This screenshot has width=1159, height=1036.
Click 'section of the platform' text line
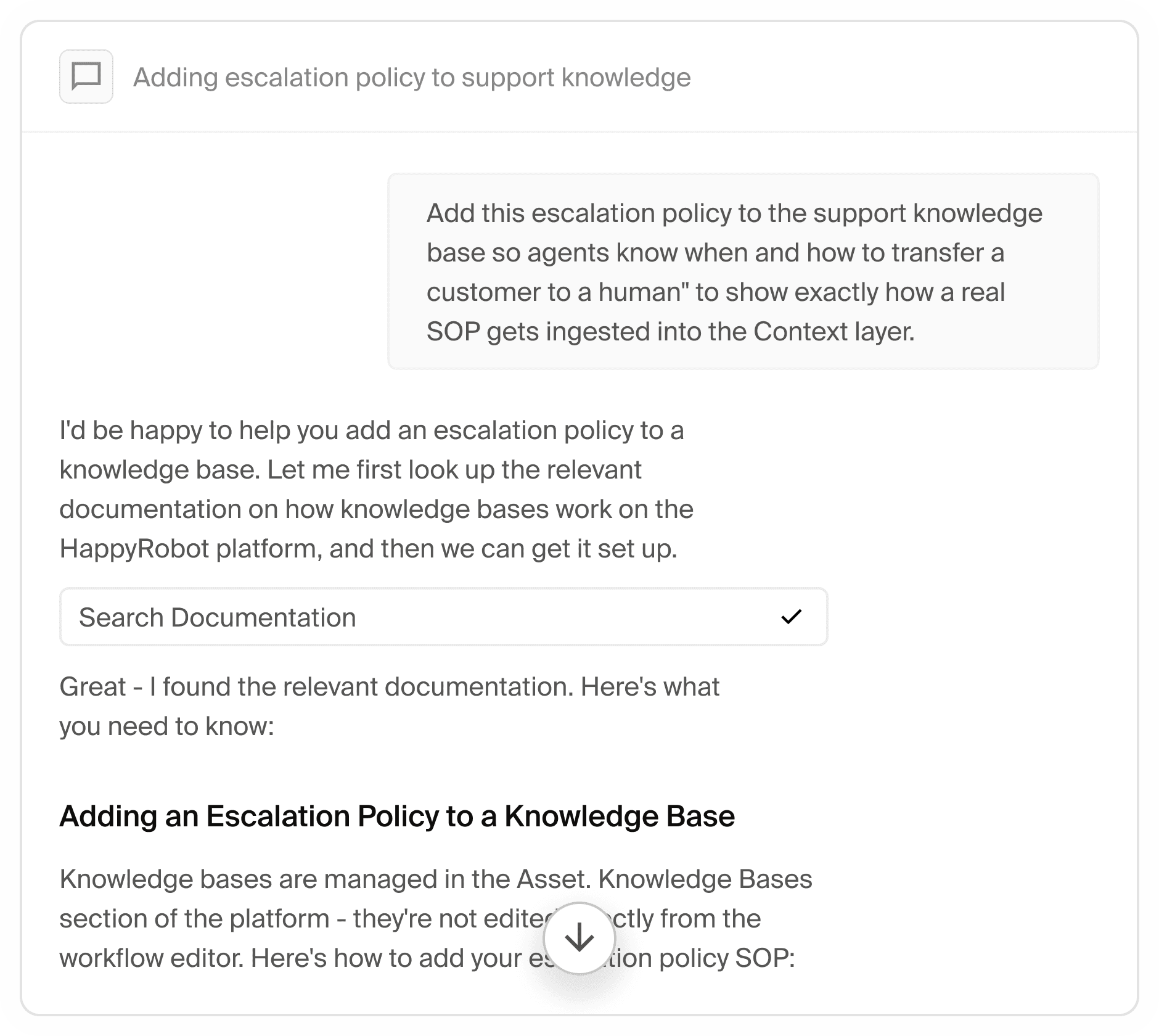pos(410,918)
